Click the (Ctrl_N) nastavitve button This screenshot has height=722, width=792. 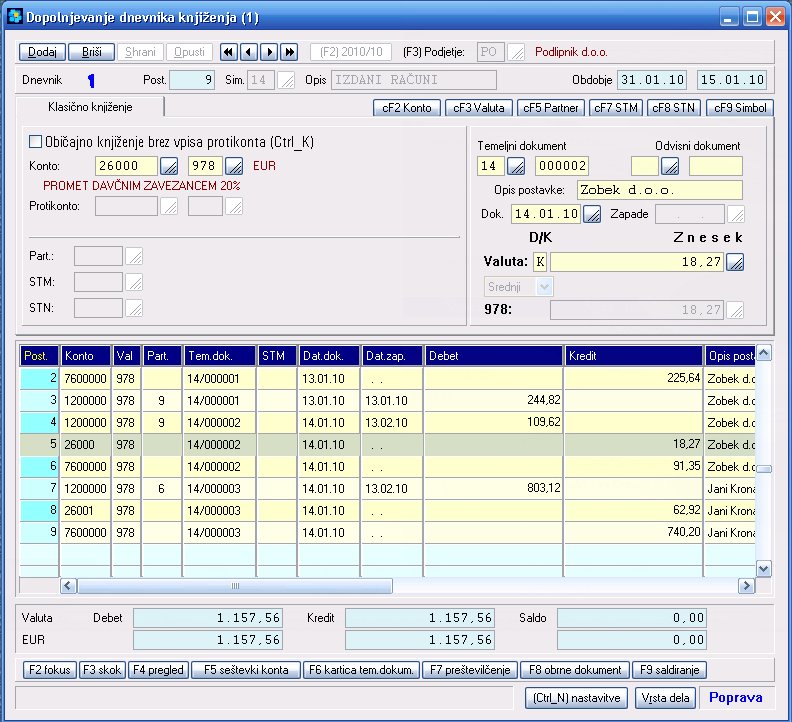576,698
